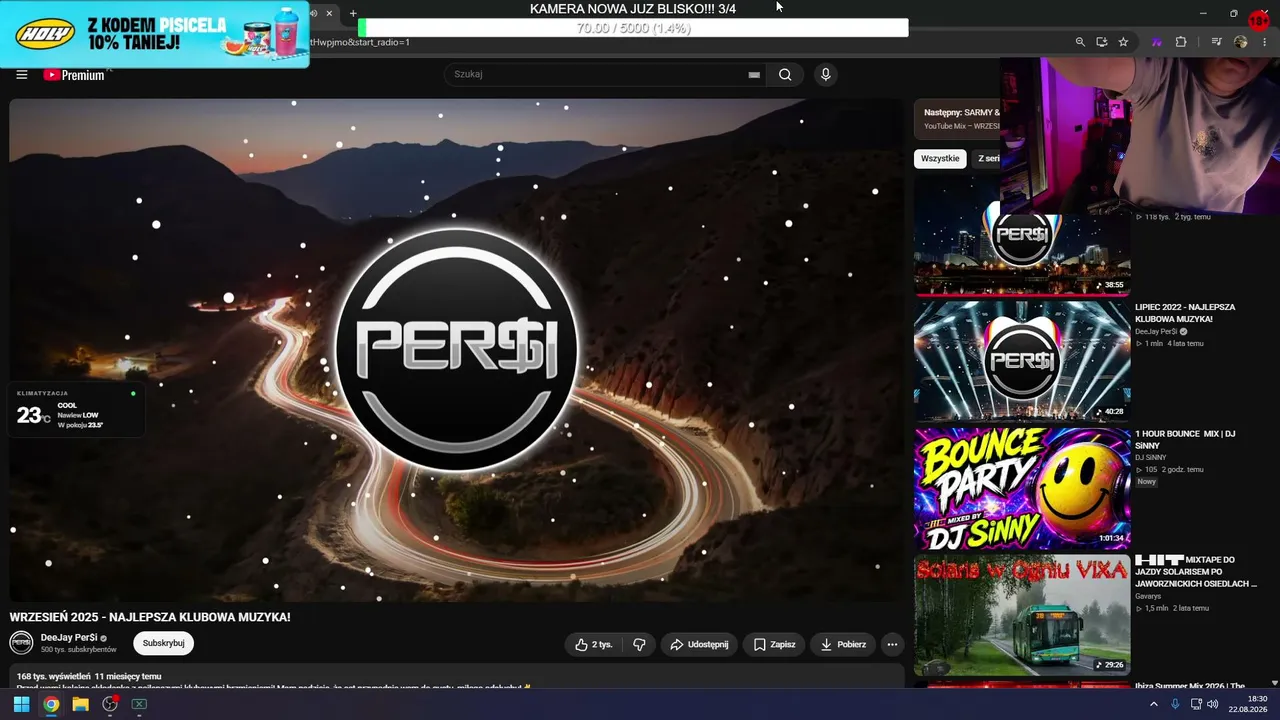
Task: Open DeeJay Per$i channel name link
Action: (69, 638)
